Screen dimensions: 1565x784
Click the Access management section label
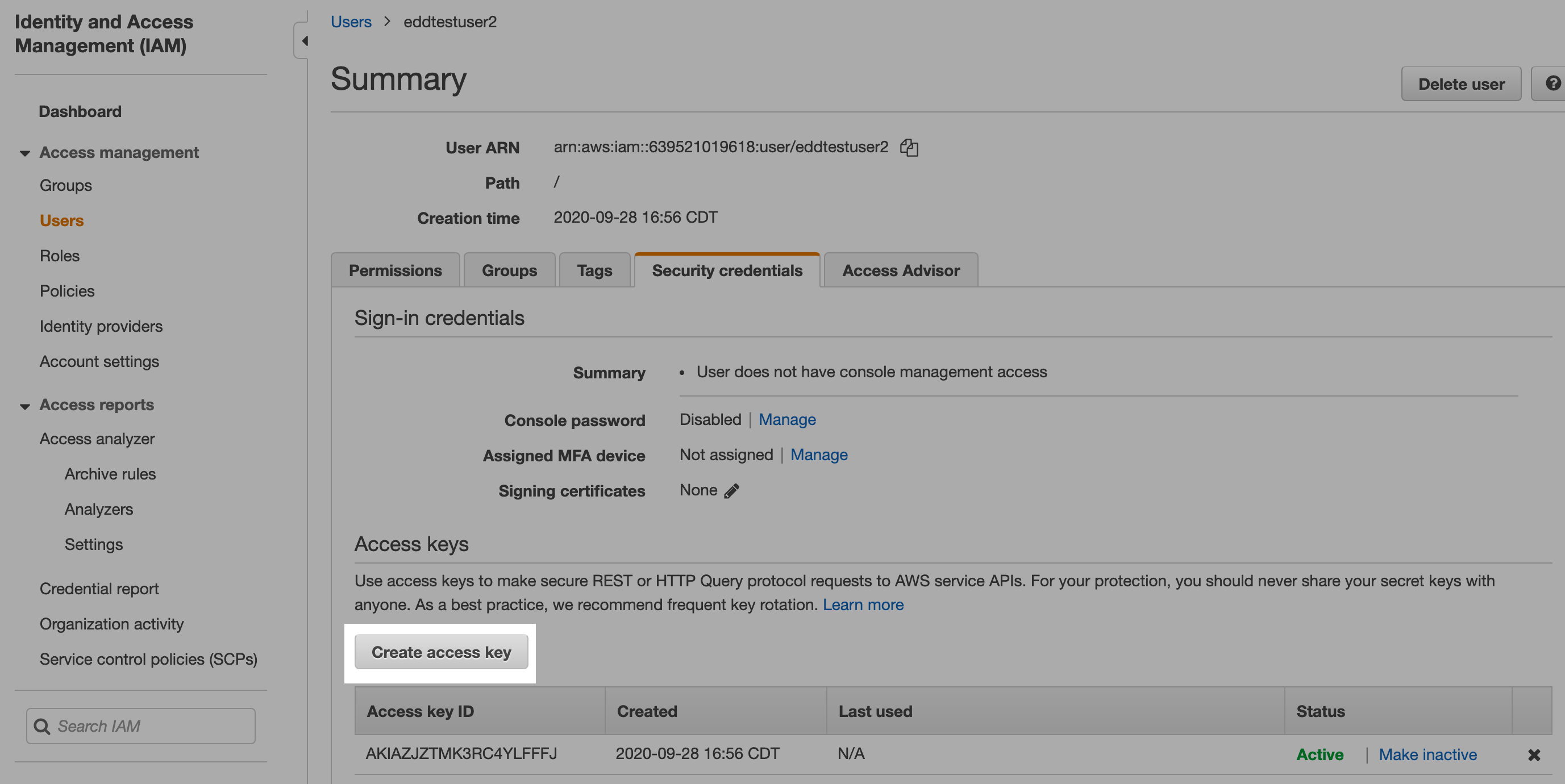click(119, 152)
